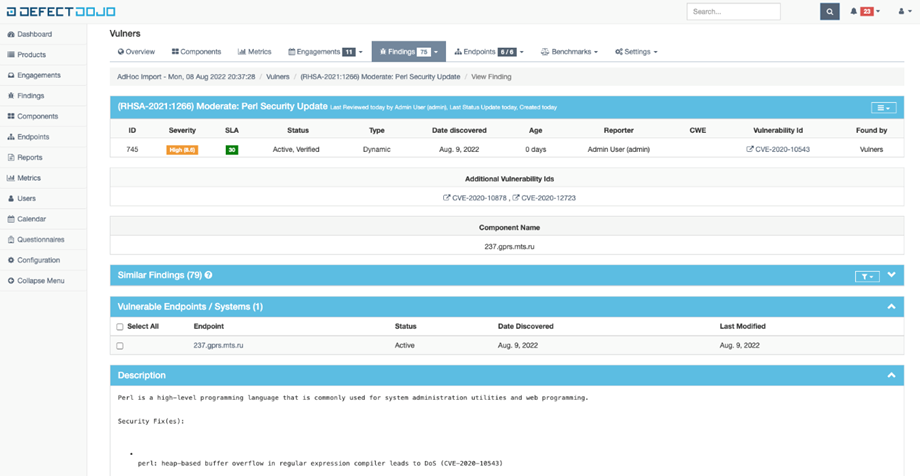Screen dimensions: 920x476
Task: Open the Findings 75 tab dropdown
Action: click(409, 52)
